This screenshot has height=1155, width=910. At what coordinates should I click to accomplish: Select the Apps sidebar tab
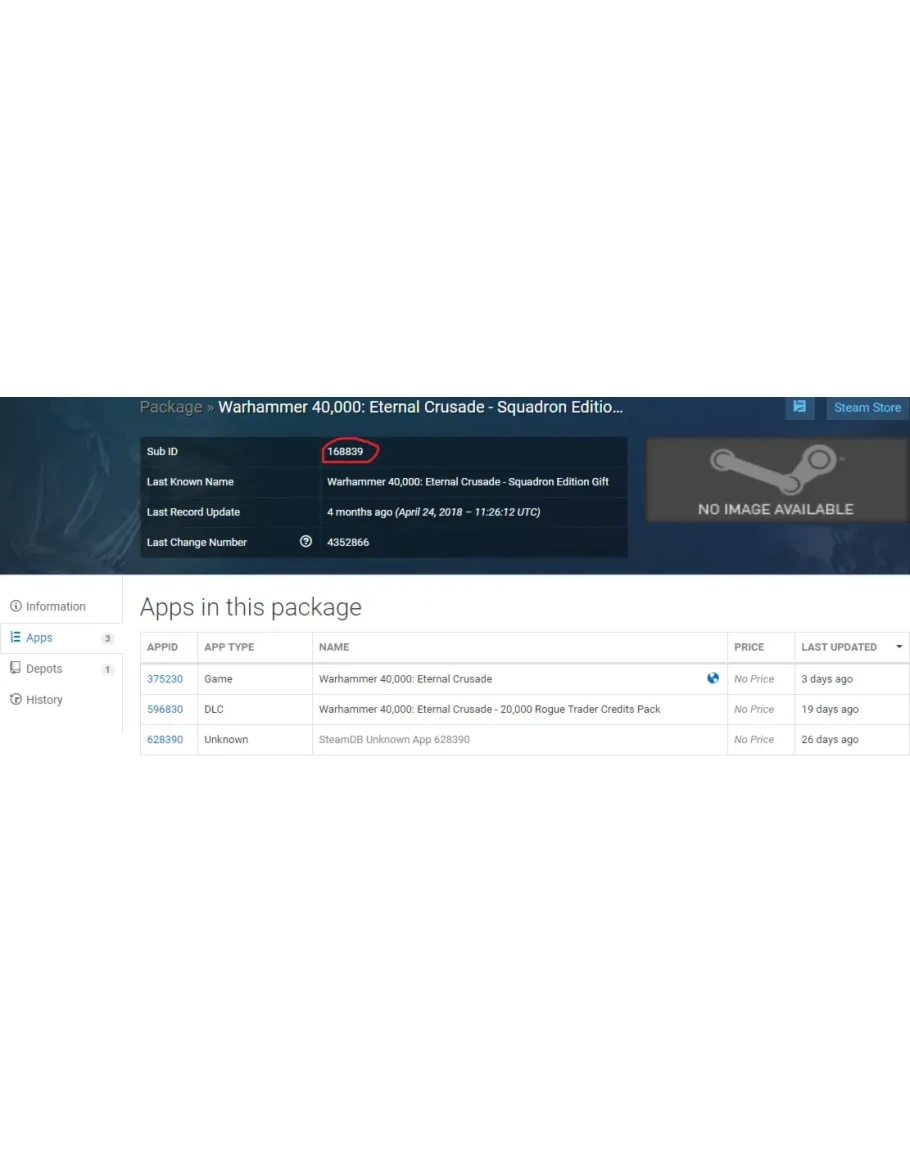pyautogui.click(x=39, y=637)
